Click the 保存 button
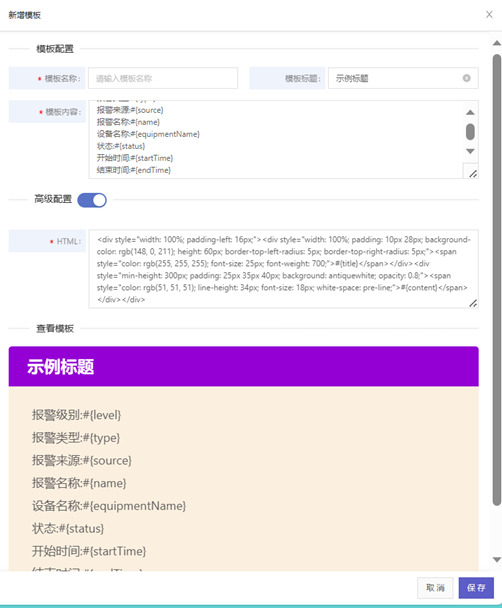Screen dimensions: 502x608 476,588
